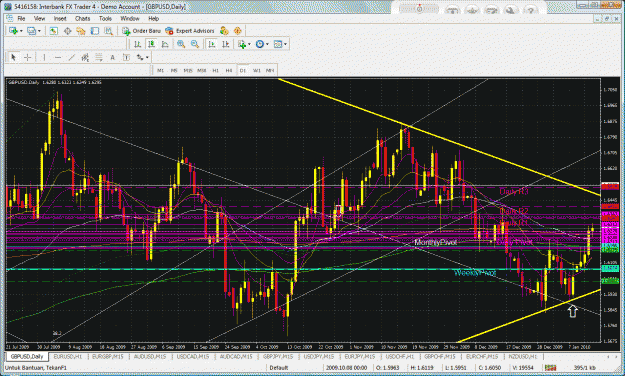
Task: Click the Templates icon
Action: pyautogui.click(x=278, y=44)
